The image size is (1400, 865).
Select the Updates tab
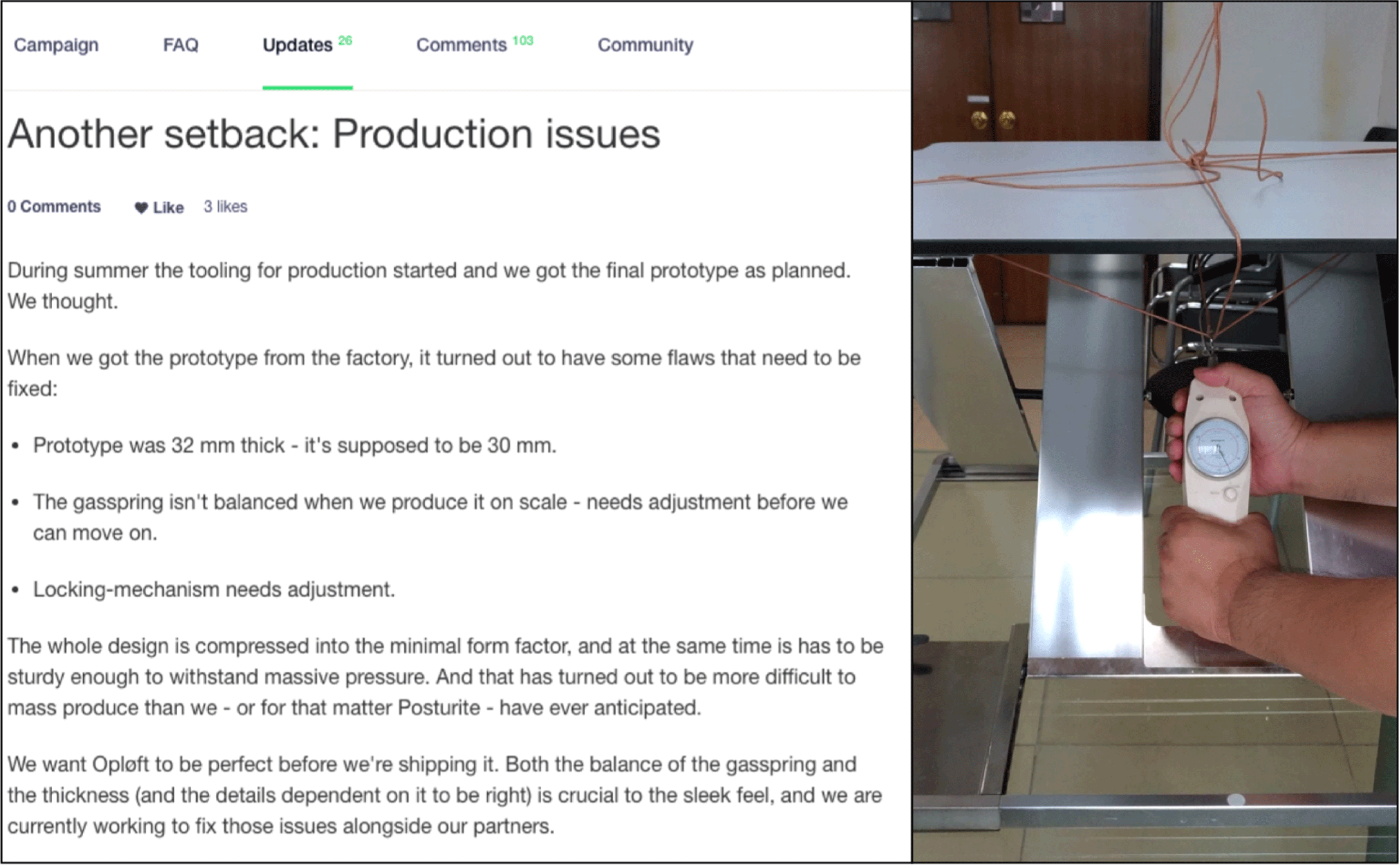point(297,45)
